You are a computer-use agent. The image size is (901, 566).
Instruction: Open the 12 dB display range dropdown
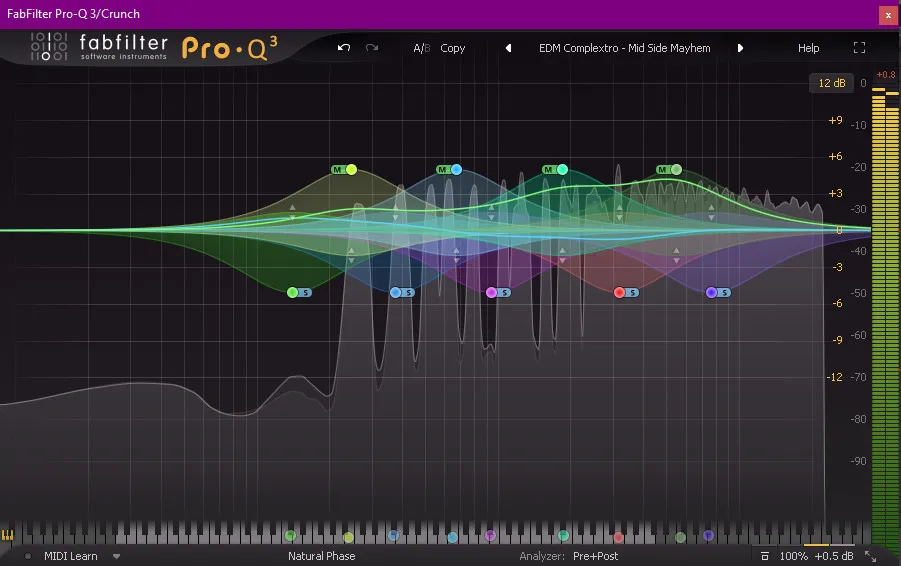(x=832, y=83)
